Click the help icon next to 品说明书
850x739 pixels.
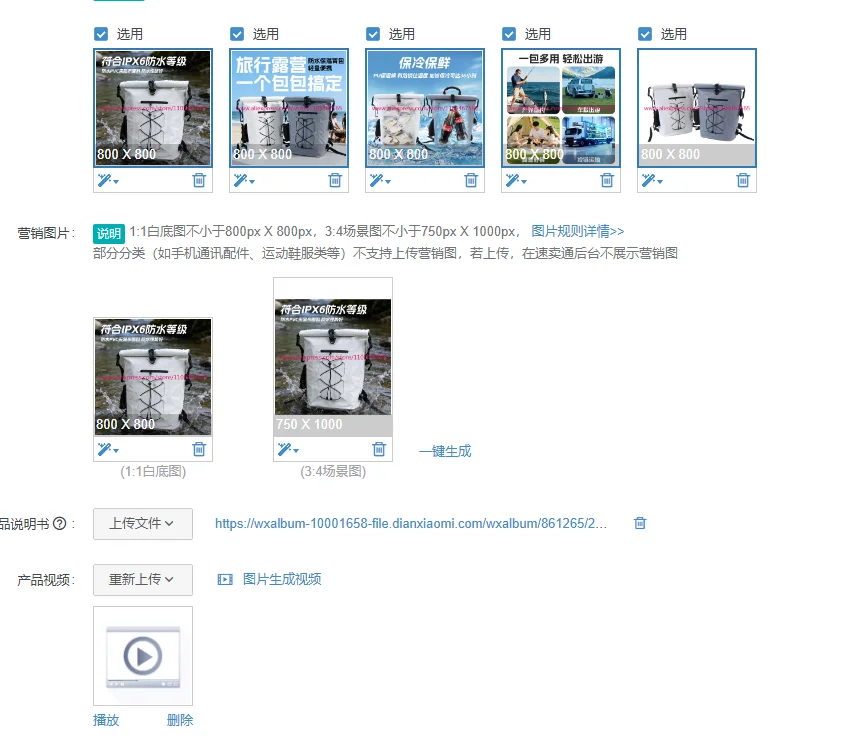(x=60, y=524)
